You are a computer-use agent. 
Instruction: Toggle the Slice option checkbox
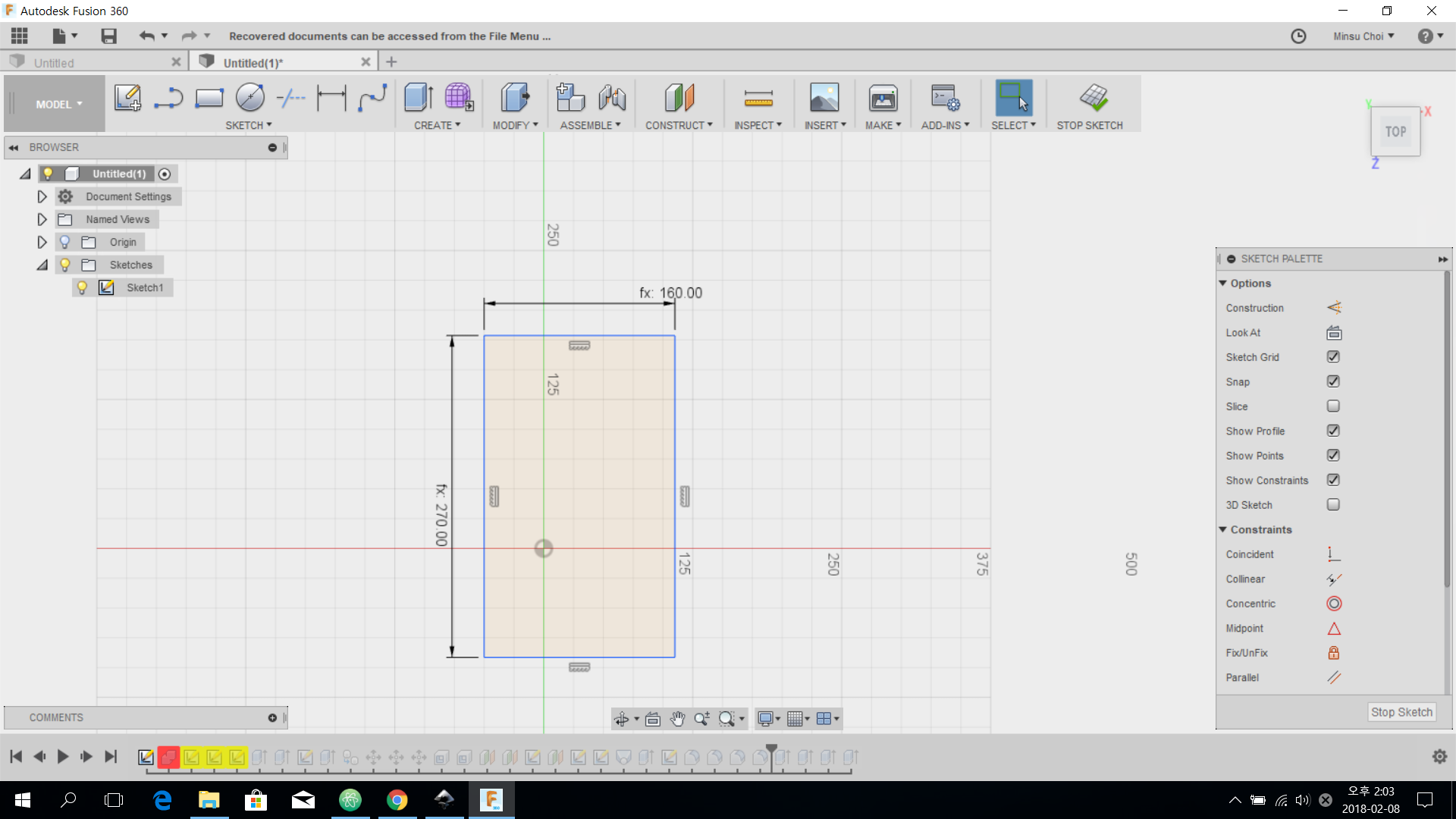pos(1333,406)
